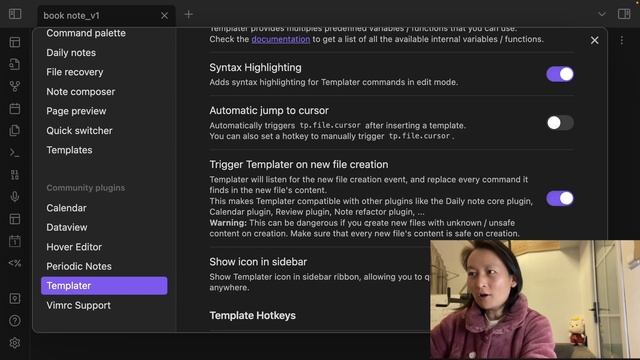Click the Template Hotkeys heading
This screenshot has height=360, width=640.
(253, 316)
